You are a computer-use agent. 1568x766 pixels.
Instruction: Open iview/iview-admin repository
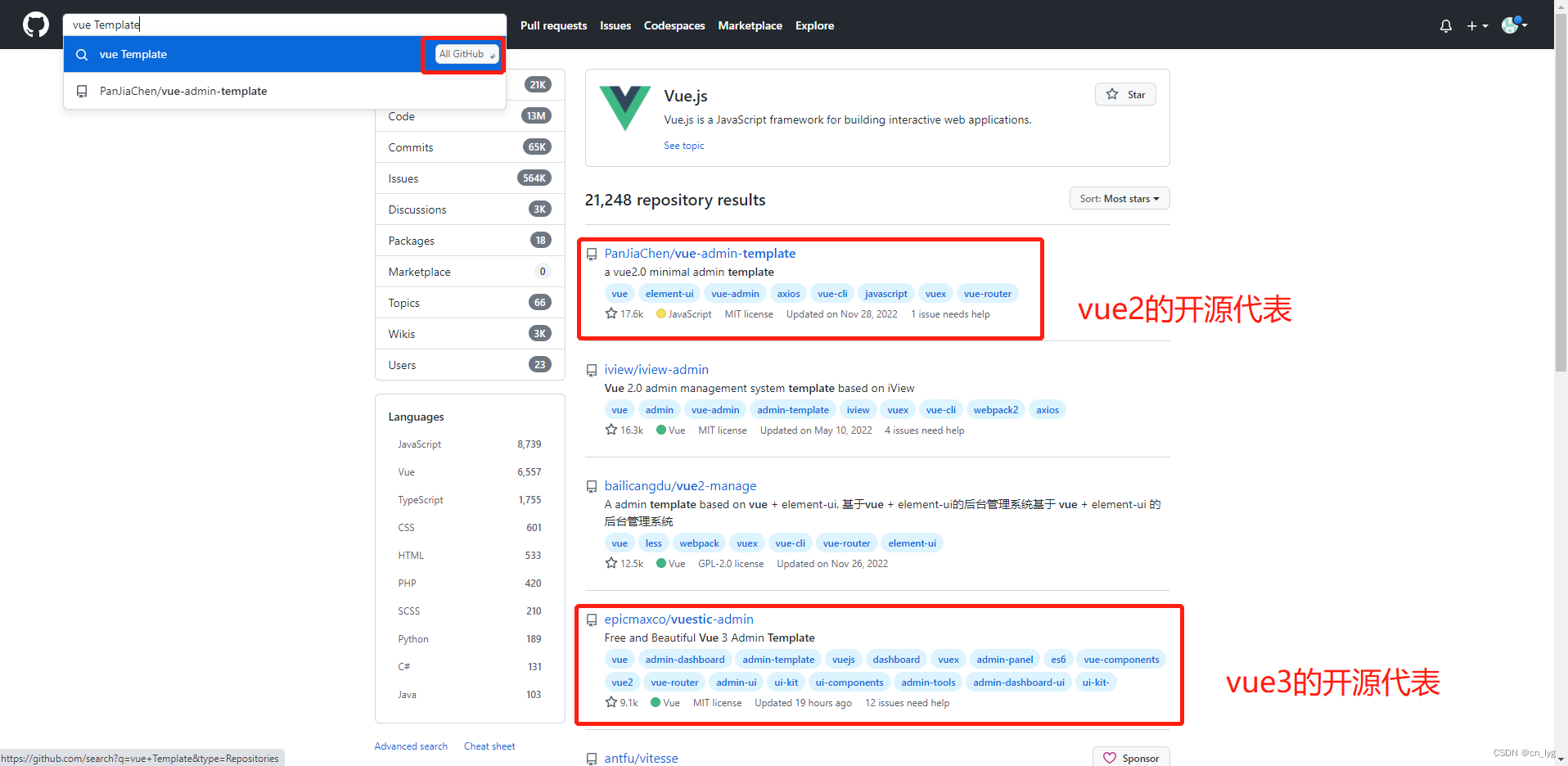coord(656,370)
